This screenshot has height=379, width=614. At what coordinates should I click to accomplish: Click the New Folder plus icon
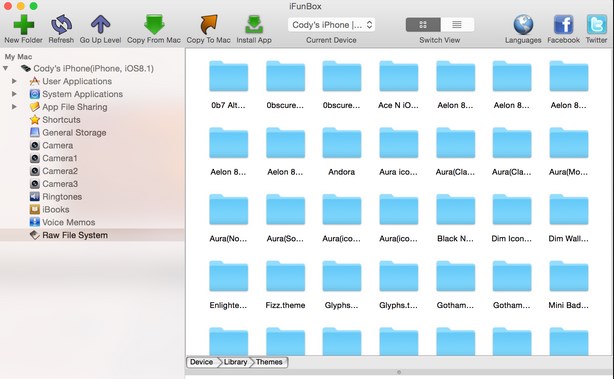pos(23,25)
